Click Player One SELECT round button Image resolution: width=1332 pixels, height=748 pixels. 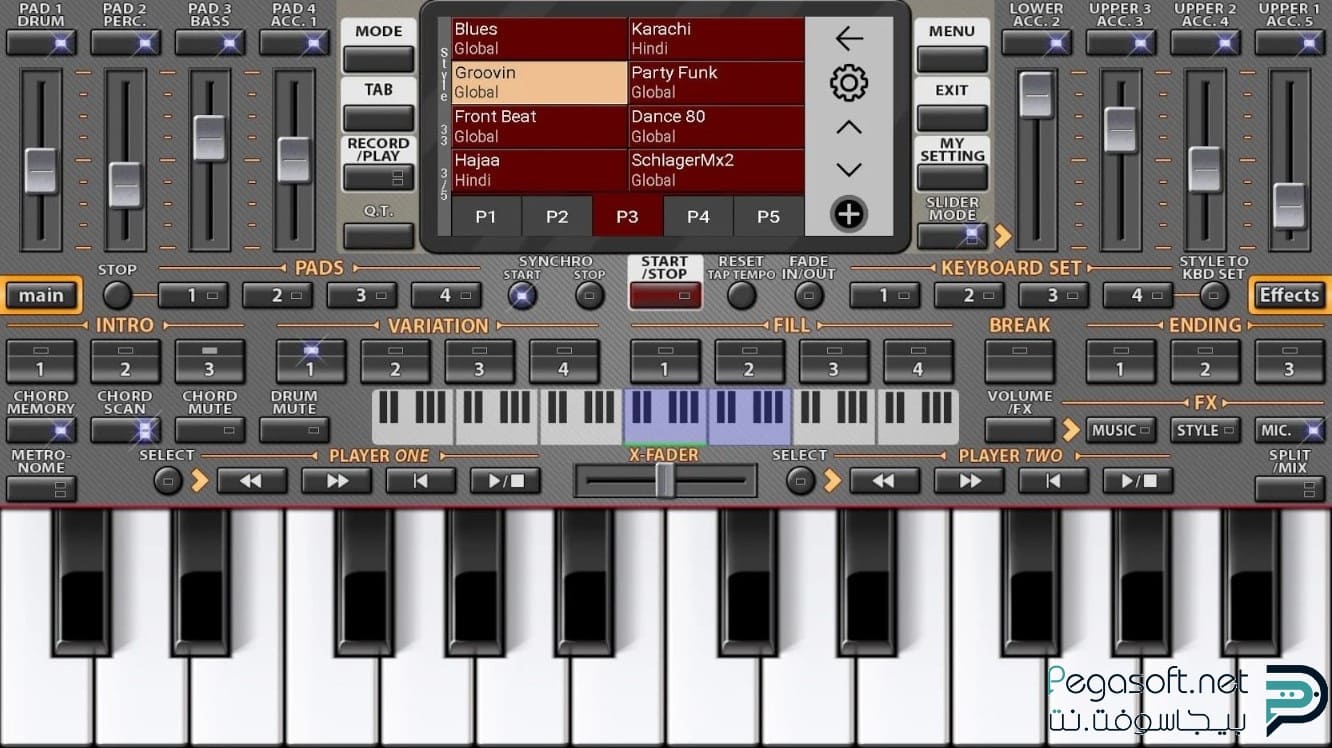(168, 481)
